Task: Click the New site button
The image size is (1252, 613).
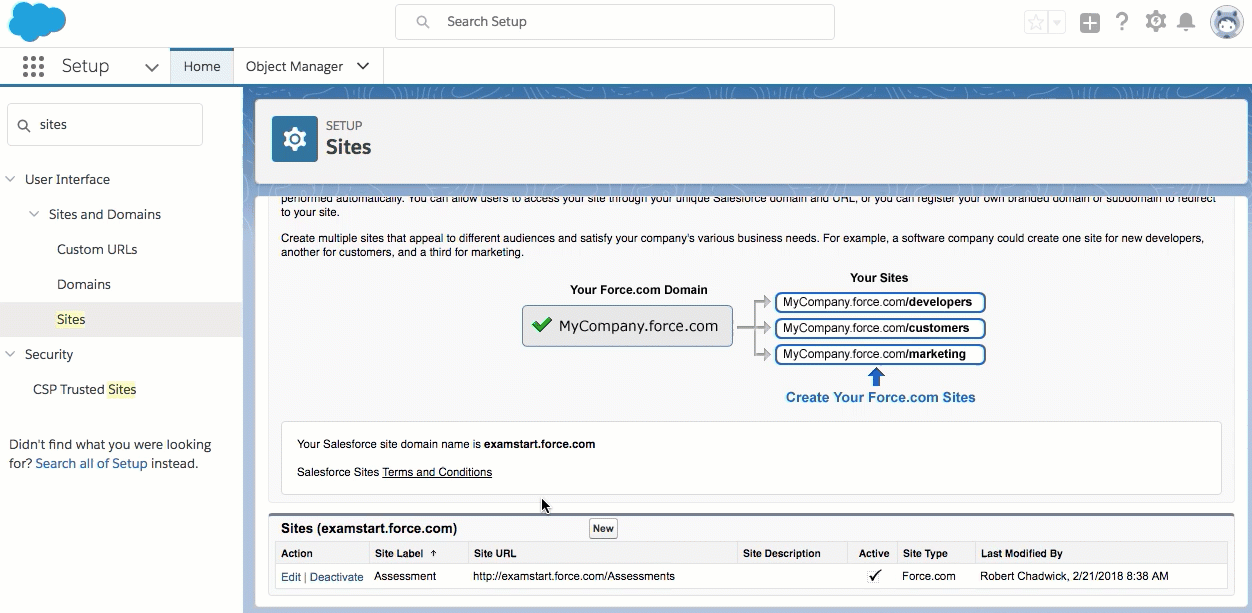Action: (x=603, y=528)
